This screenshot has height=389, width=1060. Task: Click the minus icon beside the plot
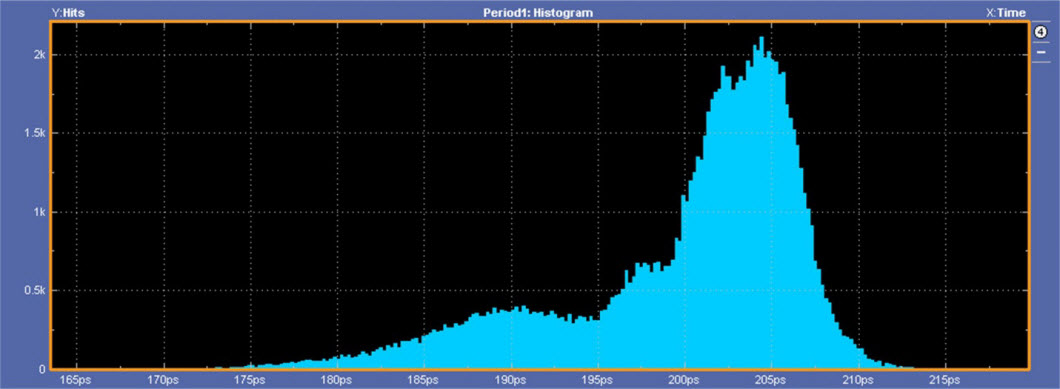click(x=1041, y=52)
